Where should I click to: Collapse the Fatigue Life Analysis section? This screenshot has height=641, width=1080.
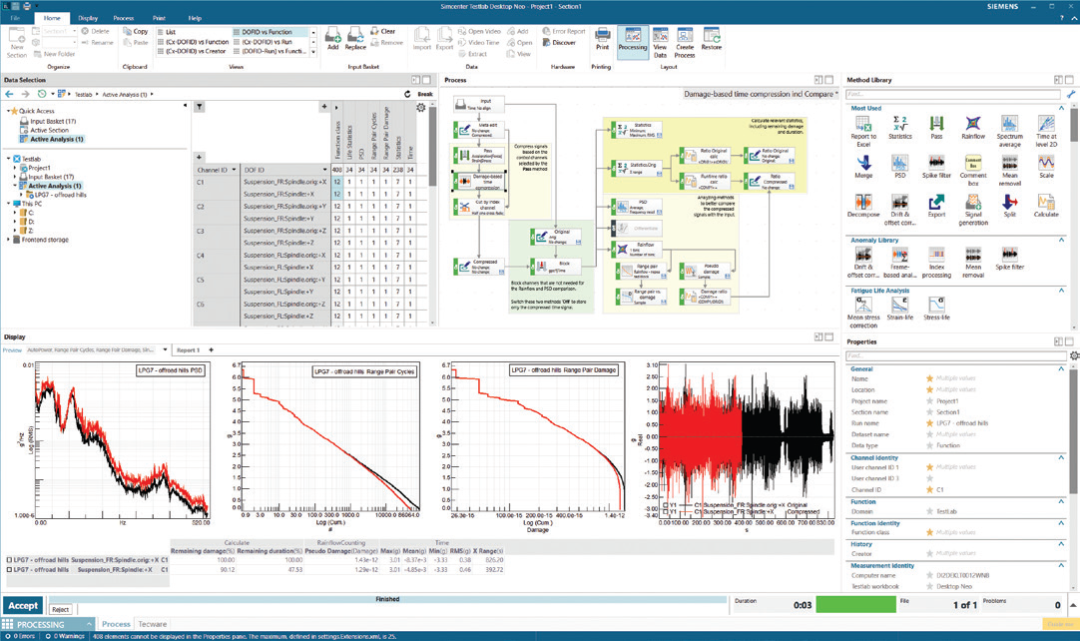(1061, 291)
